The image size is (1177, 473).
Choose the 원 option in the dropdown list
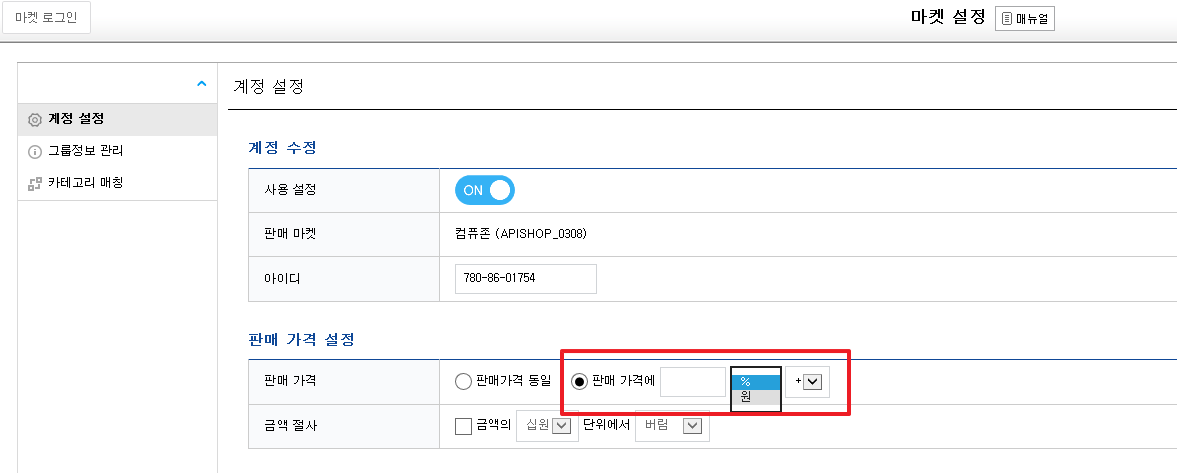pos(756,397)
